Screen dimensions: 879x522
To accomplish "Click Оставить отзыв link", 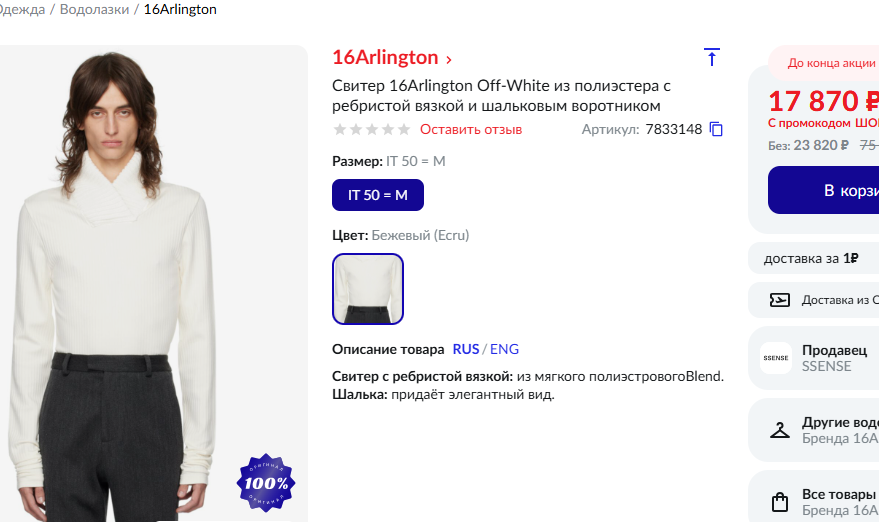I will [x=471, y=130].
